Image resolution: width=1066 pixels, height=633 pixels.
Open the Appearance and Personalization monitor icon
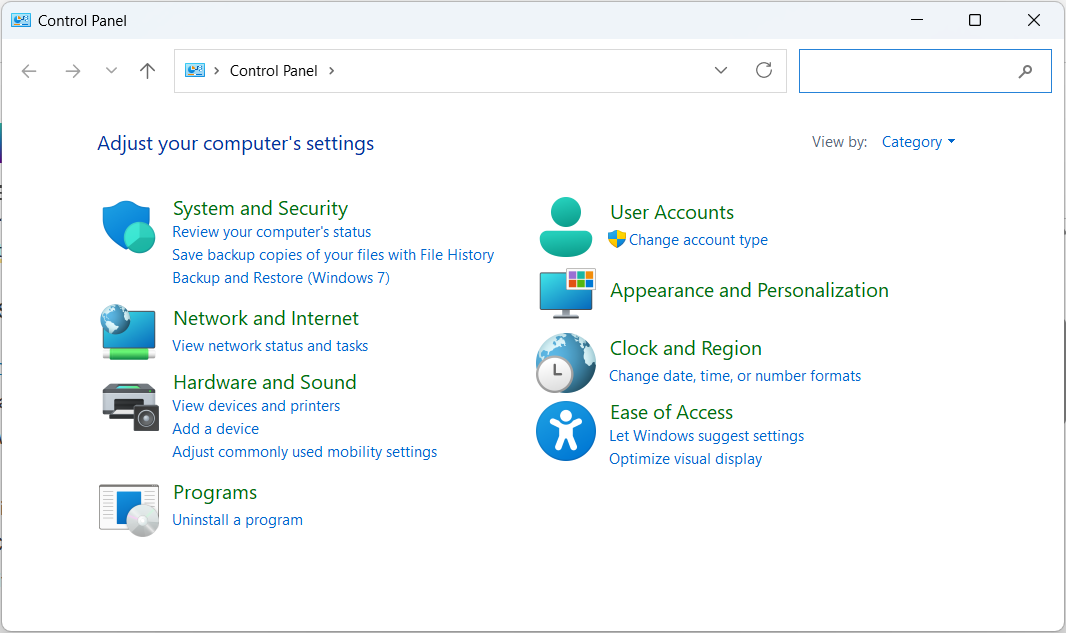coord(567,294)
